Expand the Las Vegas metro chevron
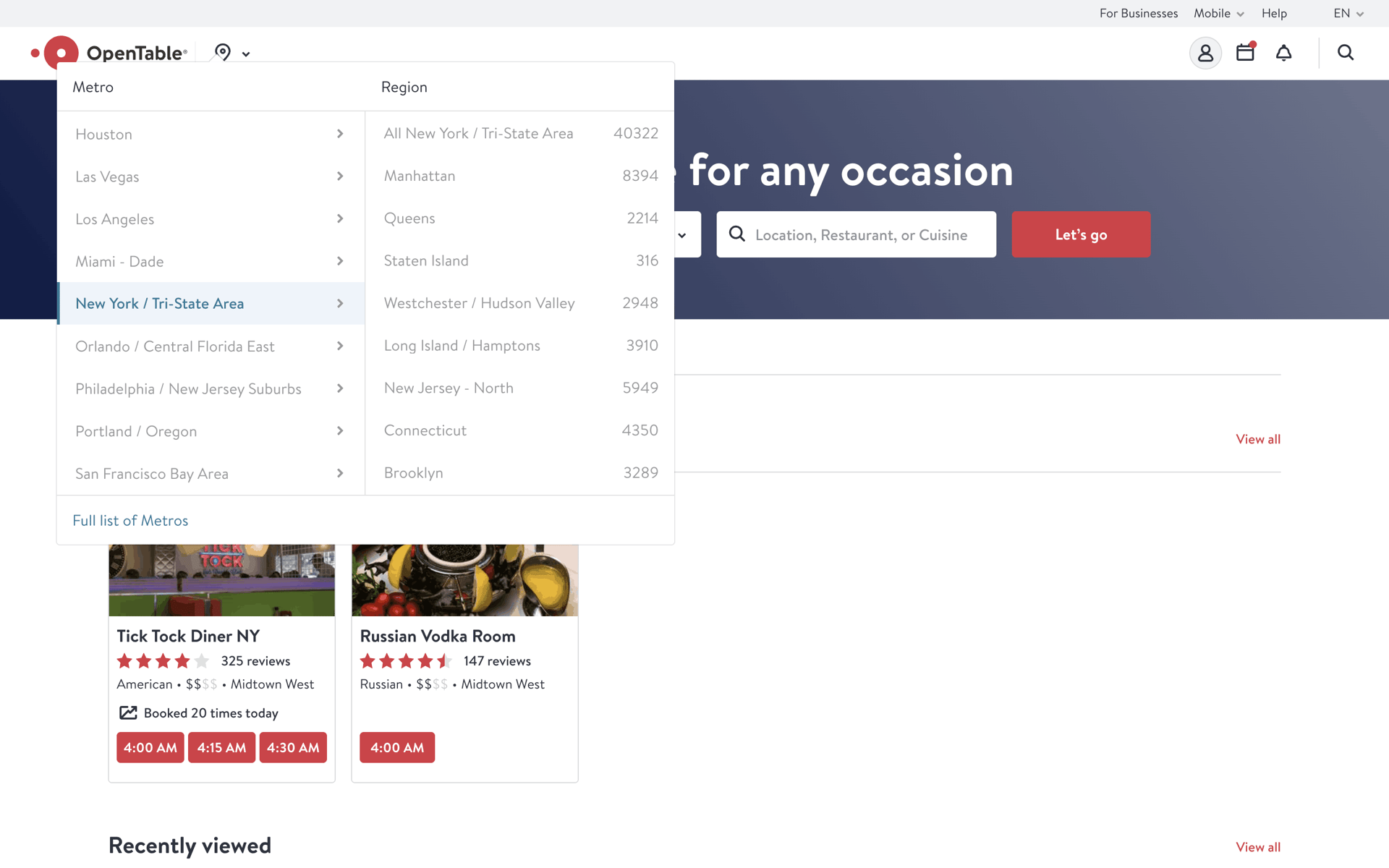The image size is (1389, 868). click(340, 176)
